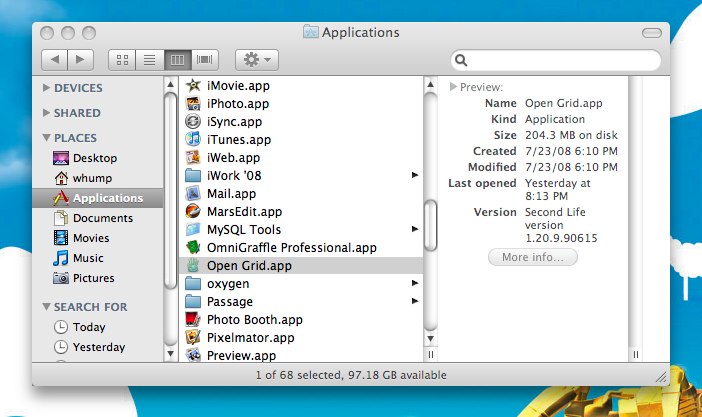This screenshot has width=702, height=417.
Task: Click the Music note sidebar icon
Action: 61,258
